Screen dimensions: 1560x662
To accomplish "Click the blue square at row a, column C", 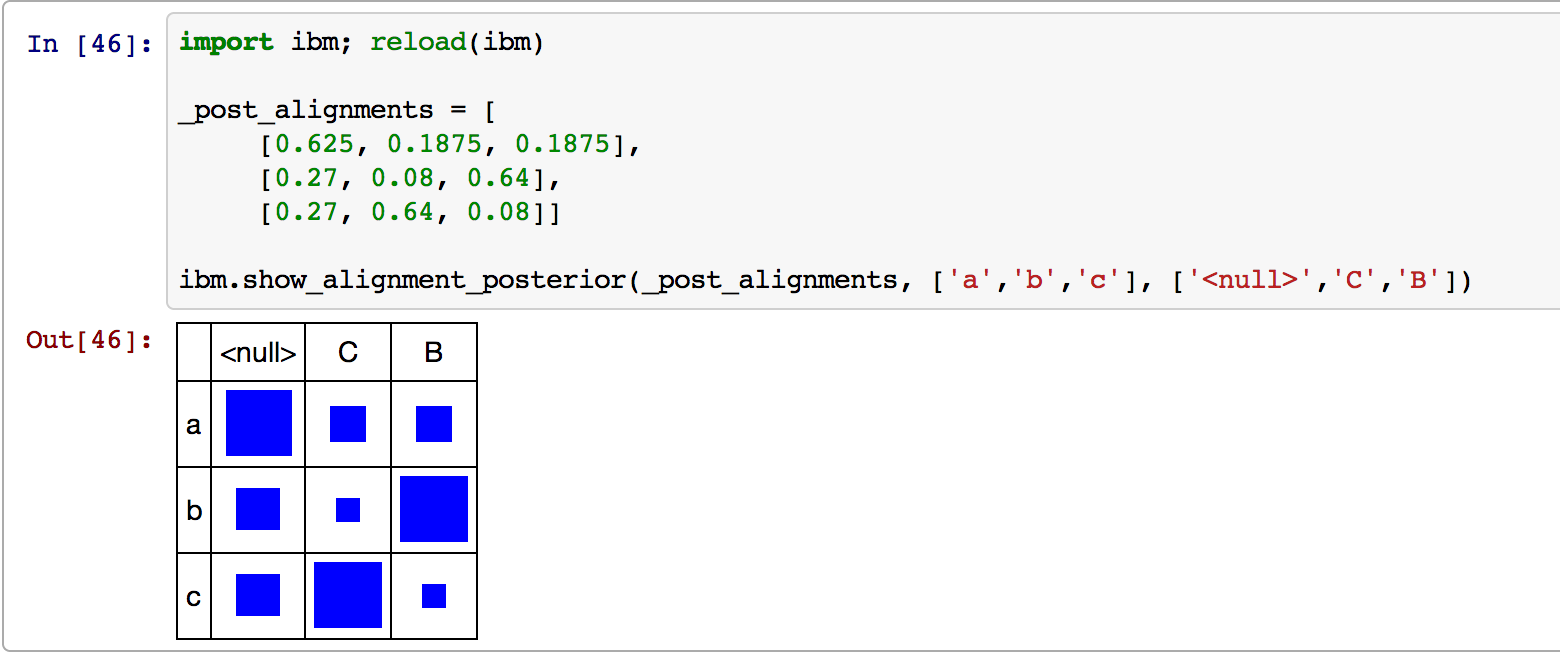I will [x=348, y=424].
